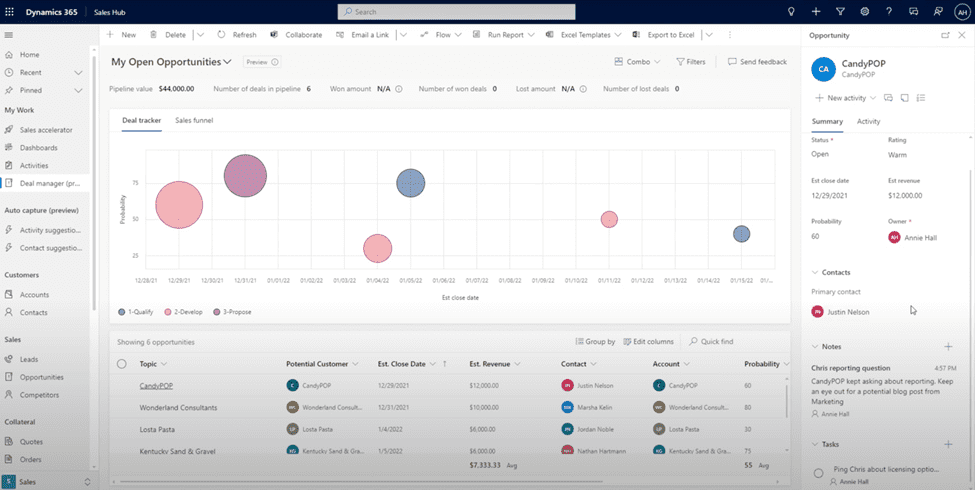Add a new note with plus icon
This screenshot has height=490, width=975.
pyautogui.click(x=948, y=346)
